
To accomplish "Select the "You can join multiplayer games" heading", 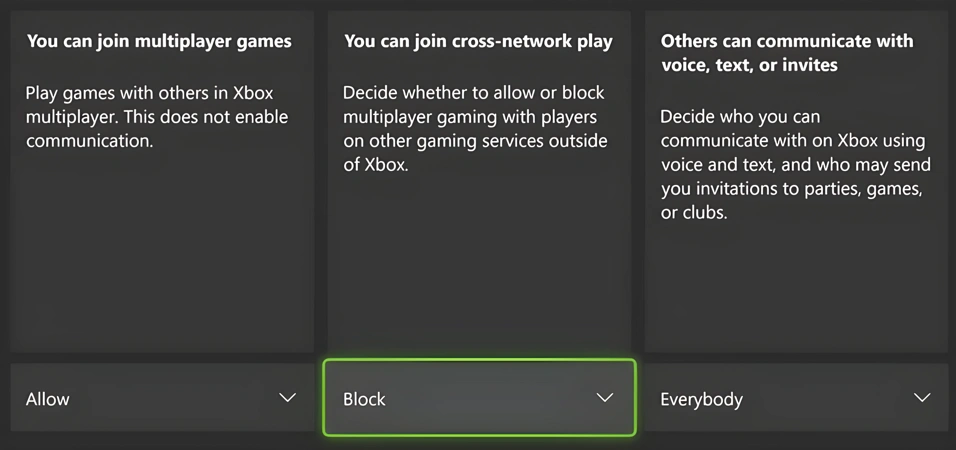I will (x=159, y=41).
